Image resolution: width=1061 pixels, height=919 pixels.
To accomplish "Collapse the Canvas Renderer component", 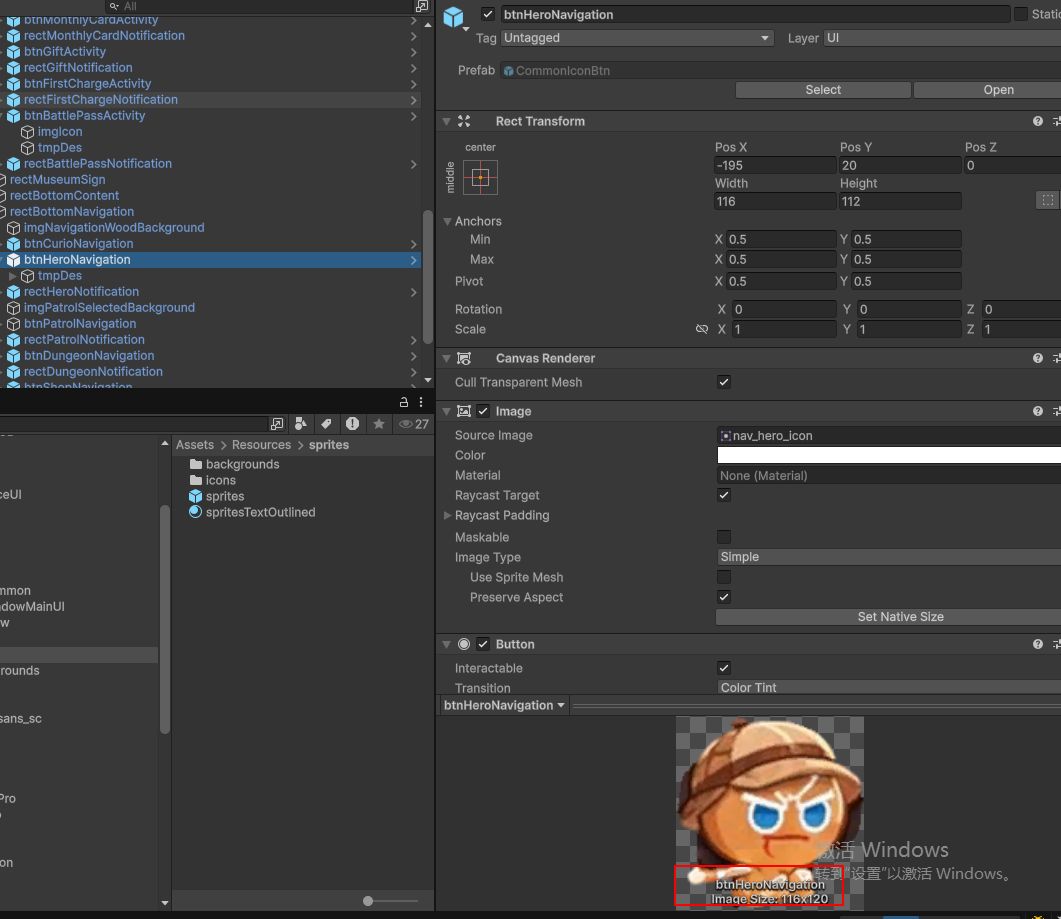I will pos(447,358).
